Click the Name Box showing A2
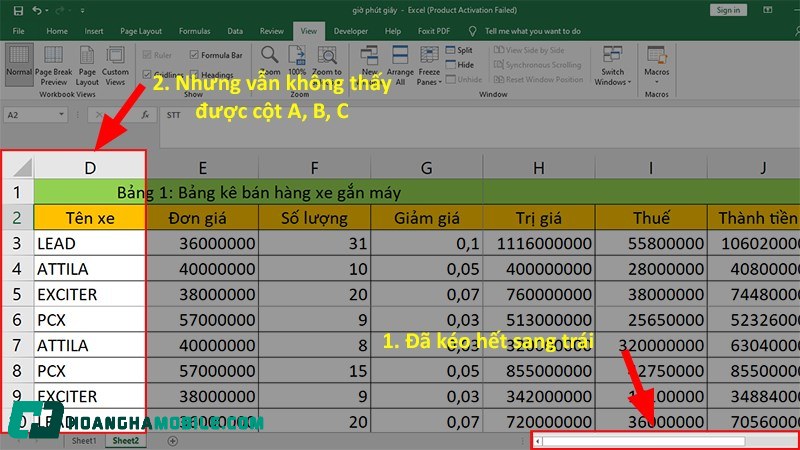The width and height of the screenshot is (800, 450). point(31,115)
